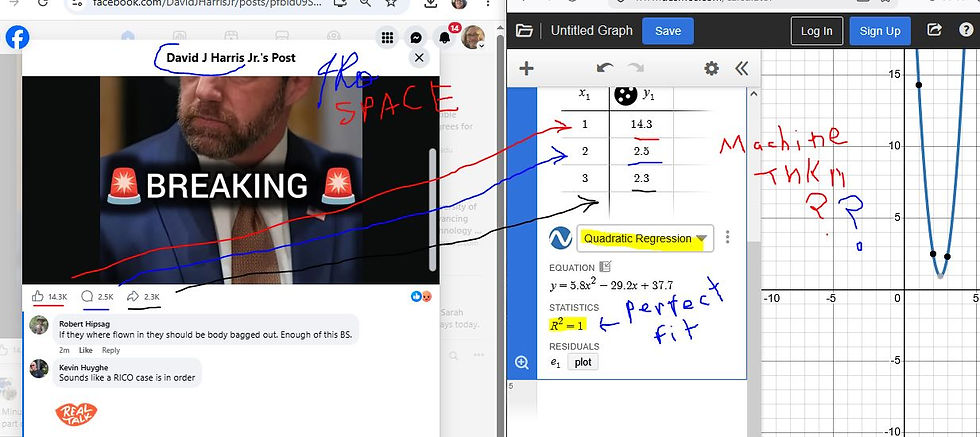Click the plotted point near y equals 14.3
The image size is (980, 437).
[x=919, y=84]
